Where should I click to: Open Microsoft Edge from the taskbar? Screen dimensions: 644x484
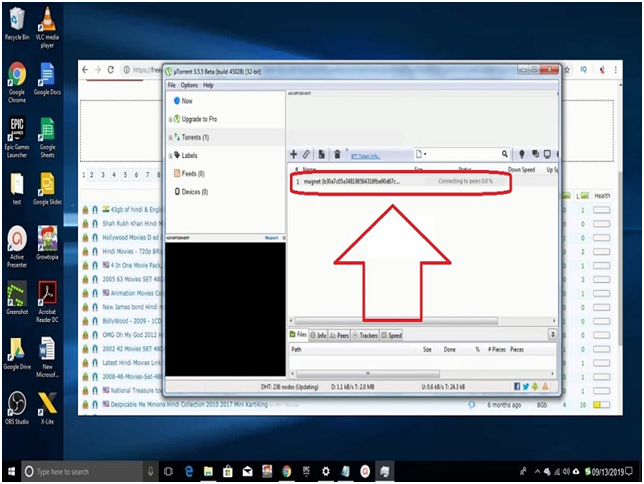click(189, 471)
